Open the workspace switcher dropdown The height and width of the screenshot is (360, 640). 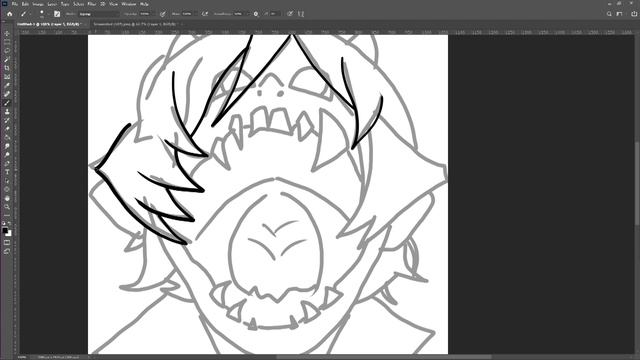(x=620, y=14)
